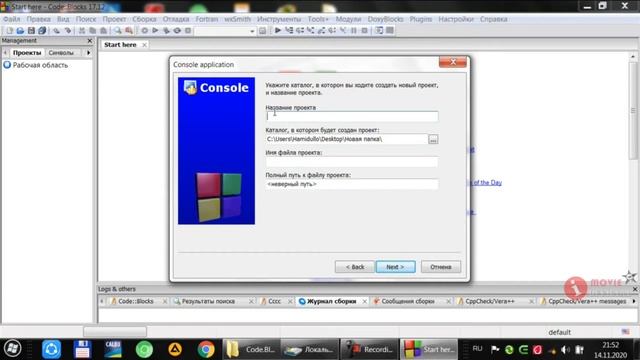This screenshot has height=360, width=640.
Task: Click the Abort build toolbar icon
Action: click(188, 31)
